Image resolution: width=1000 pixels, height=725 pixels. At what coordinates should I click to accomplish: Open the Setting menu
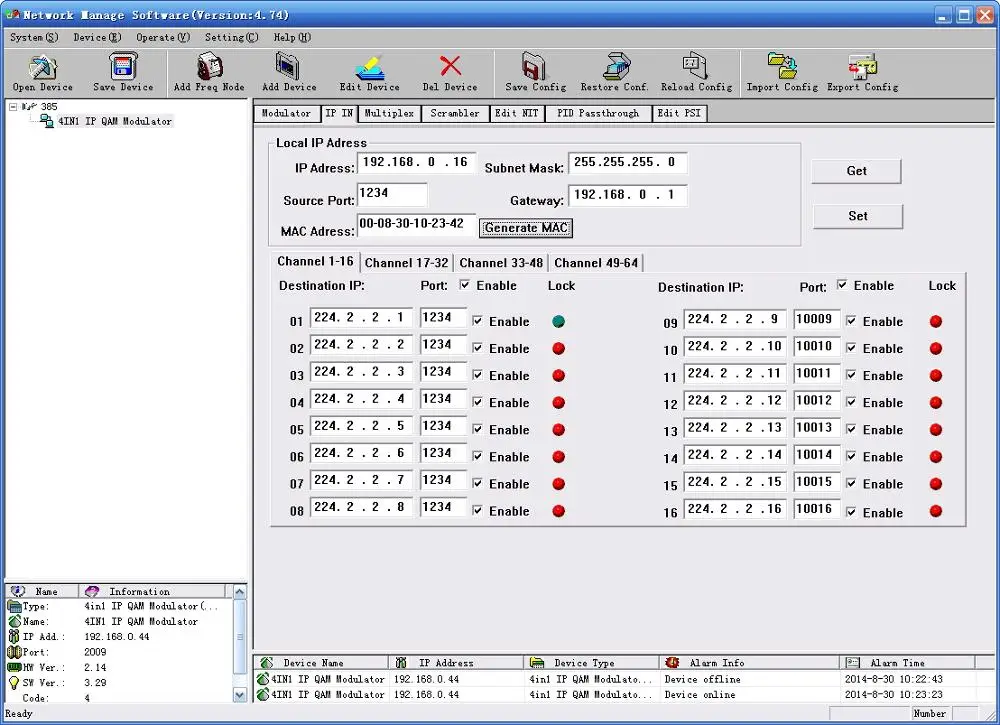pos(230,37)
